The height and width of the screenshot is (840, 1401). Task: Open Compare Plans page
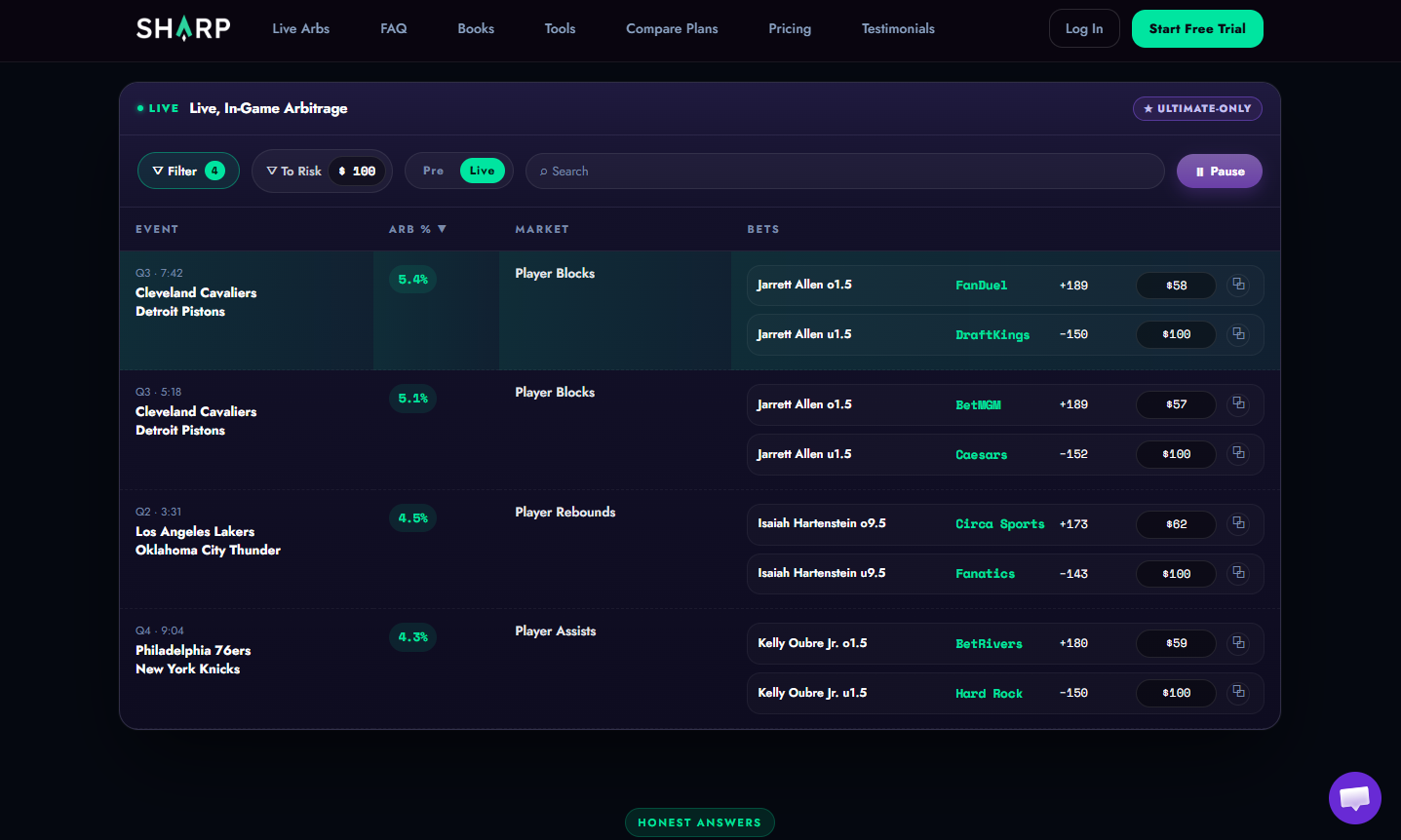(672, 28)
